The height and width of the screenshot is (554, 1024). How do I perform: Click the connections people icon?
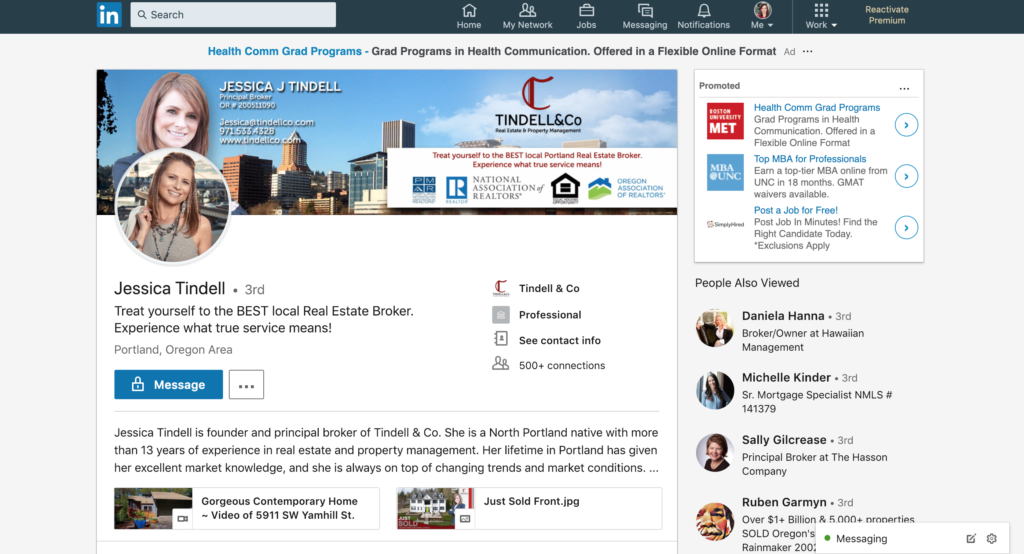click(x=501, y=363)
